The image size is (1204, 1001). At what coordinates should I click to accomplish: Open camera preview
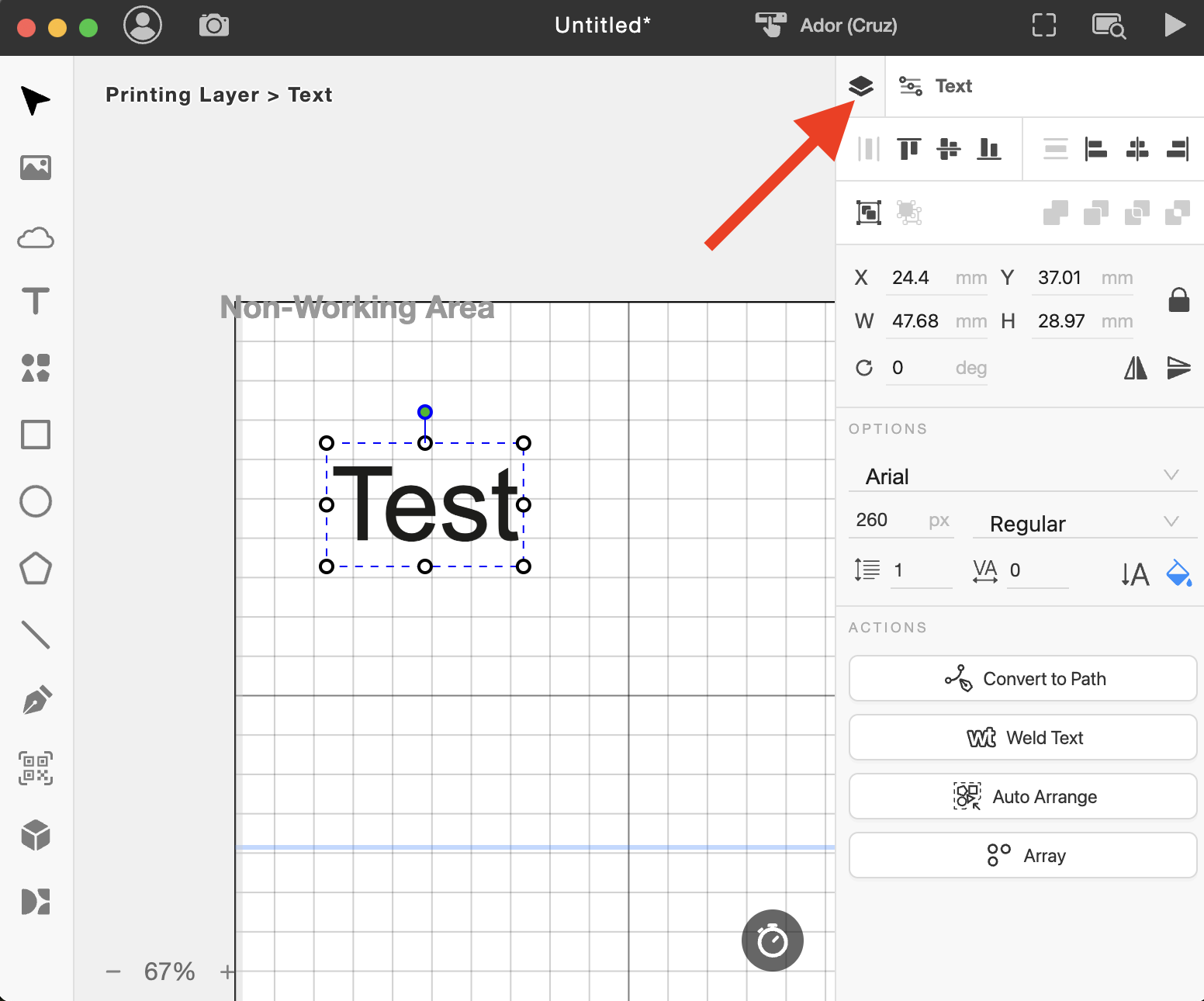click(214, 26)
